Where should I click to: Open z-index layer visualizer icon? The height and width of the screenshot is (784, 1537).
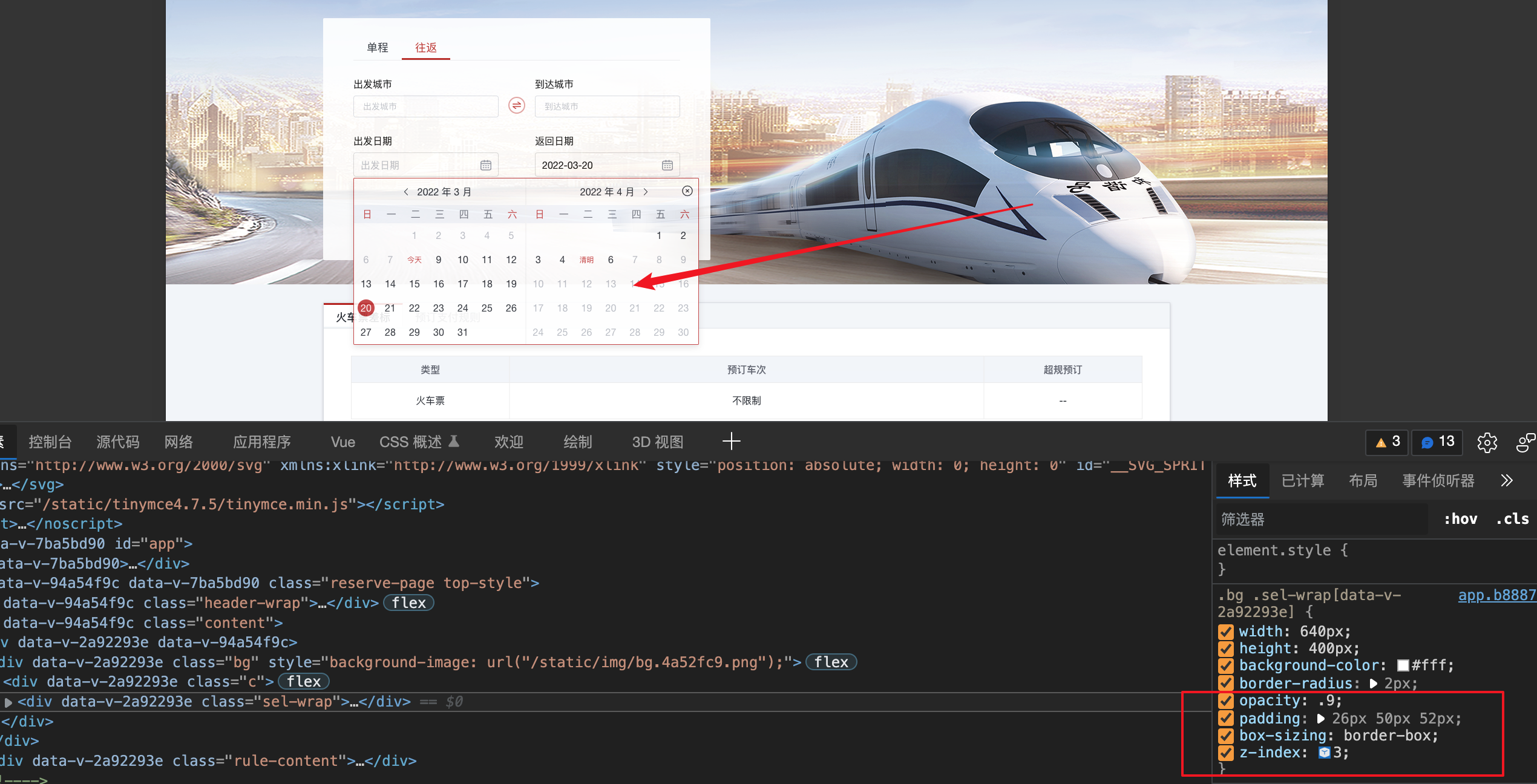1324,753
